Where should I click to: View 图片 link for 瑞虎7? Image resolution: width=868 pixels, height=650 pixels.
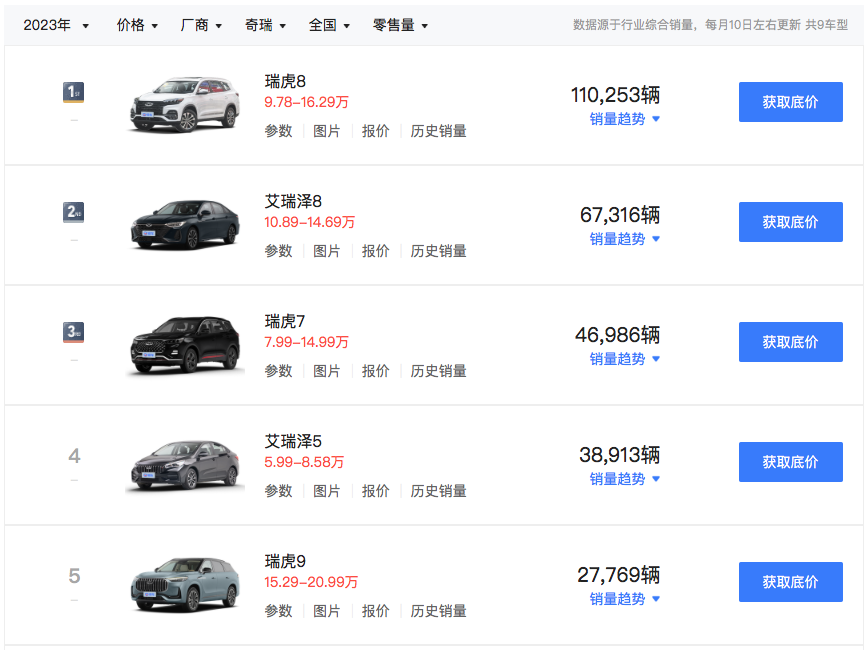coord(326,371)
